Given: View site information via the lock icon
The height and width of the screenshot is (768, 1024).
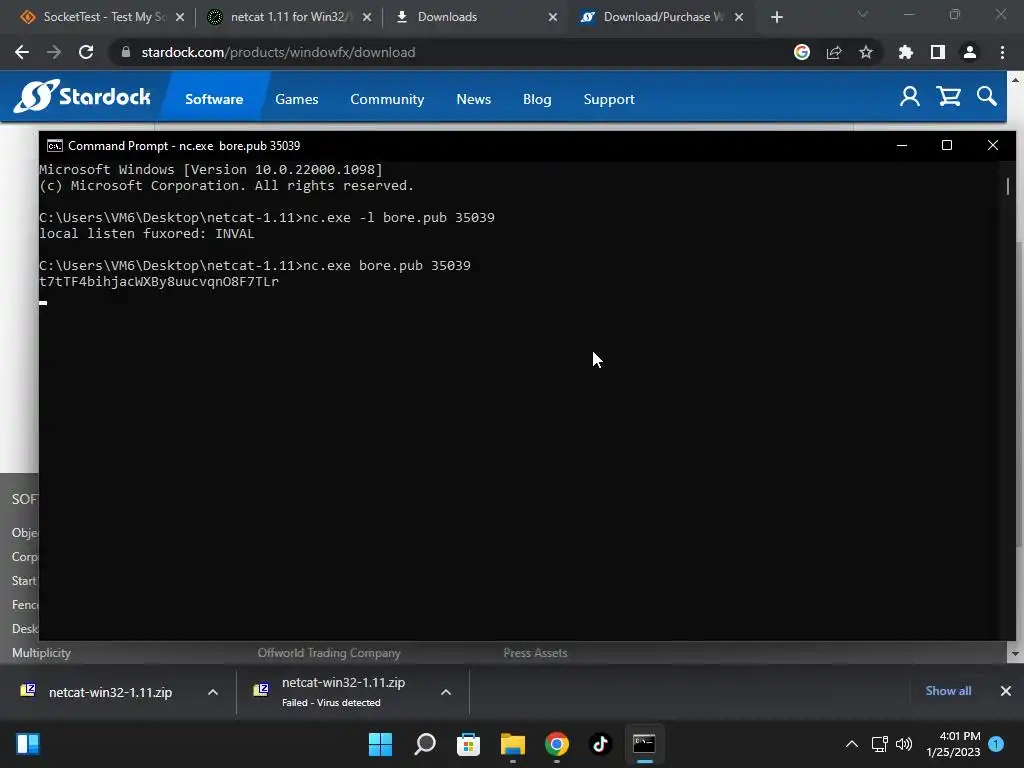Looking at the screenshot, I should pyautogui.click(x=126, y=52).
